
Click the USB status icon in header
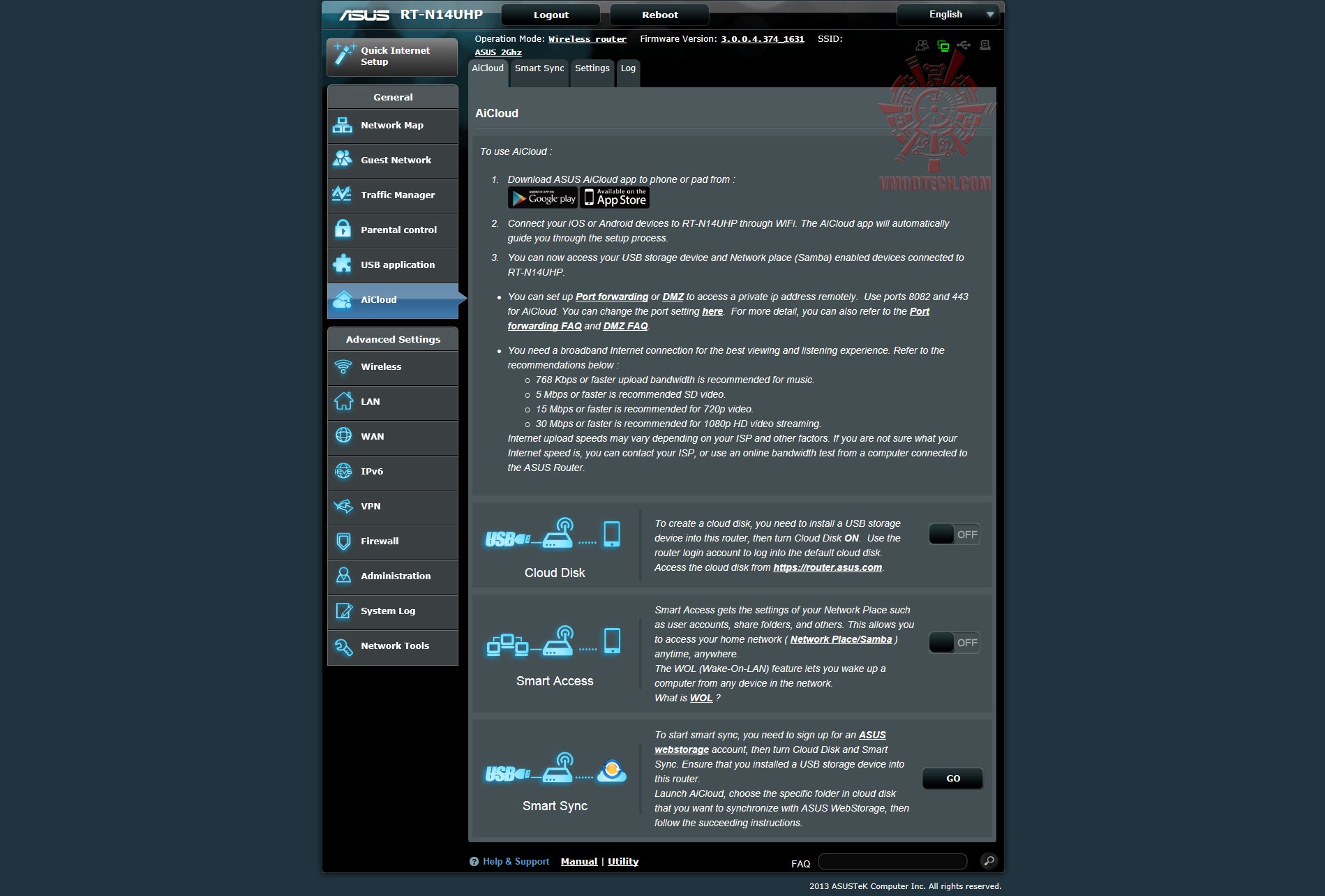(x=964, y=45)
